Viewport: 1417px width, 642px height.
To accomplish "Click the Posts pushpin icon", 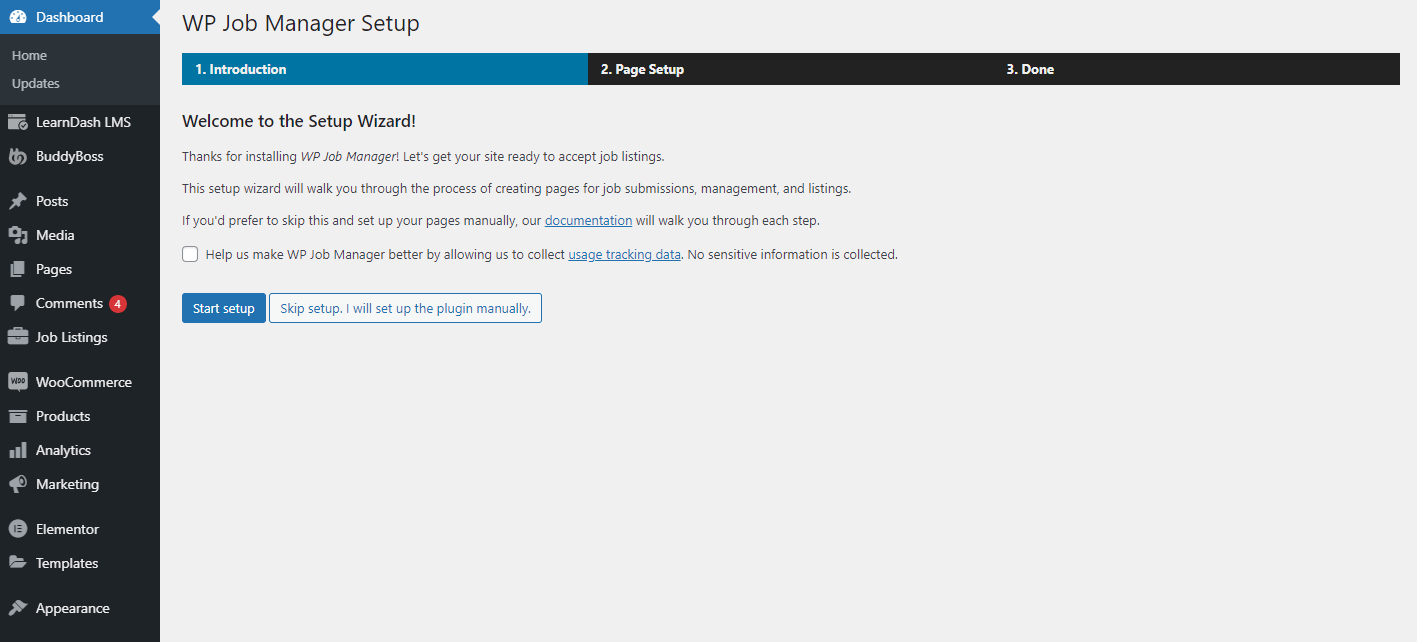I will (17, 202).
